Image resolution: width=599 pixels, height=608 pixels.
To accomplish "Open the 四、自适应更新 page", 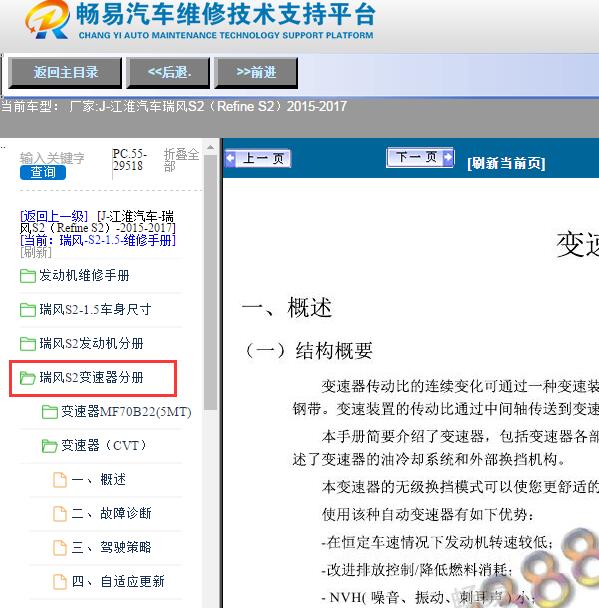I will 118,581.
